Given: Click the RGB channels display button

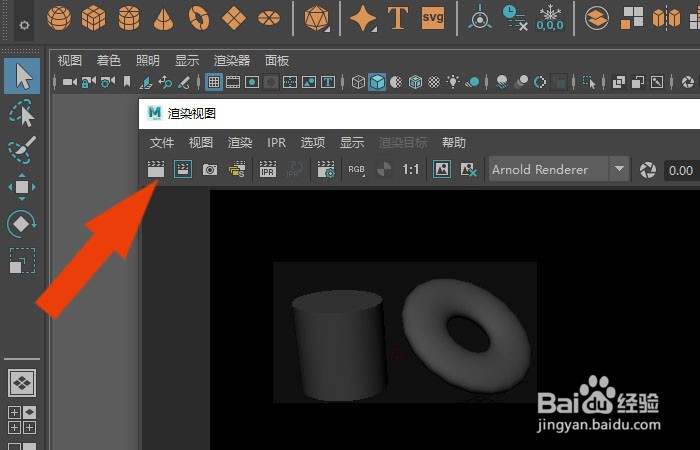Looking at the screenshot, I should (356, 170).
